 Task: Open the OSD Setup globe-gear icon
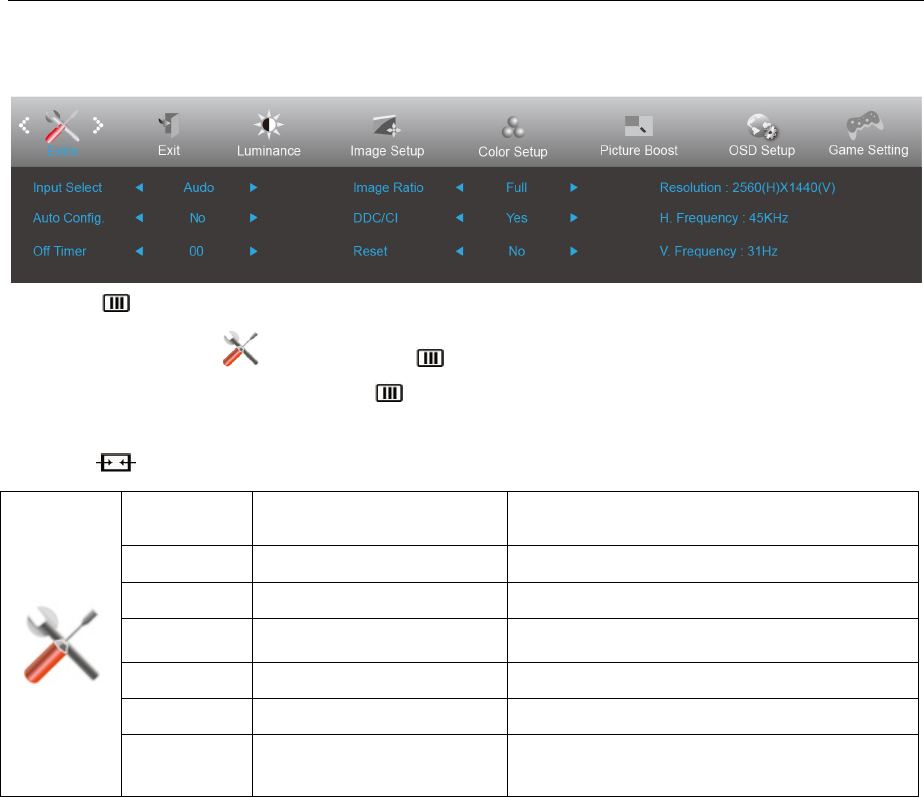(x=762, y=126)
